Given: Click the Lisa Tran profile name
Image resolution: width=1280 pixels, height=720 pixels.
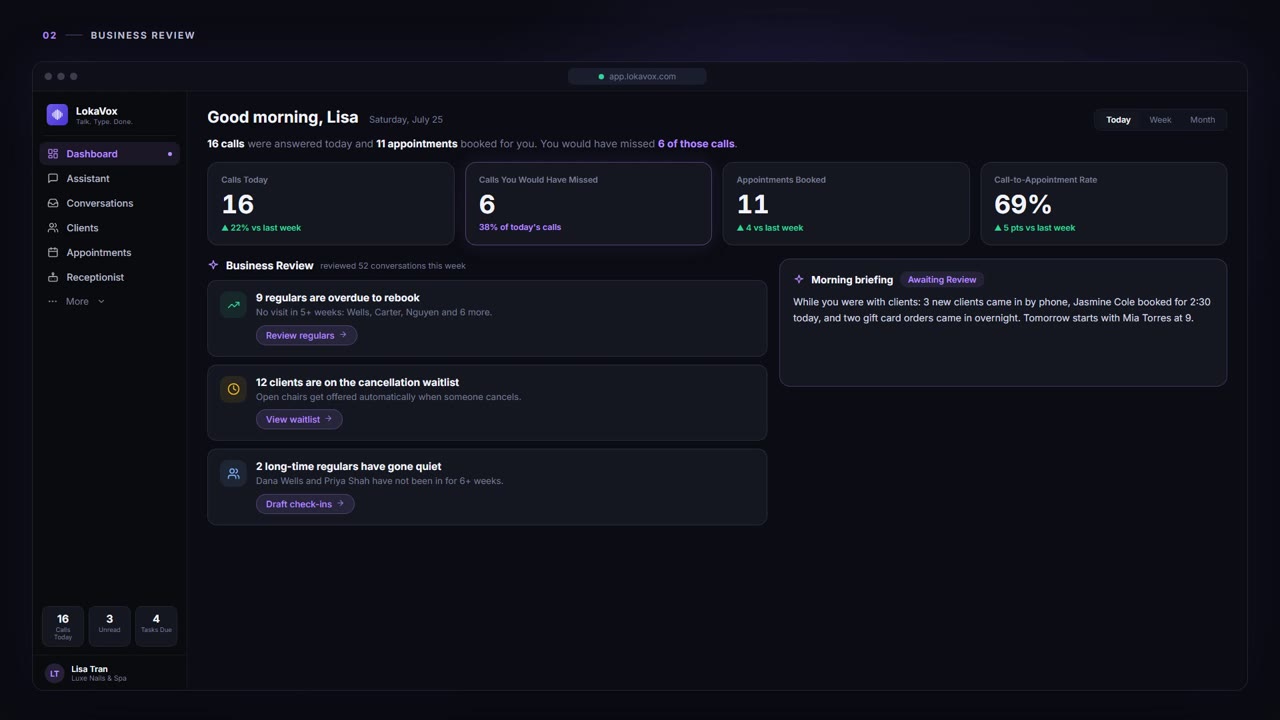Looking at the screenshot, I should (x=89, y=669).
